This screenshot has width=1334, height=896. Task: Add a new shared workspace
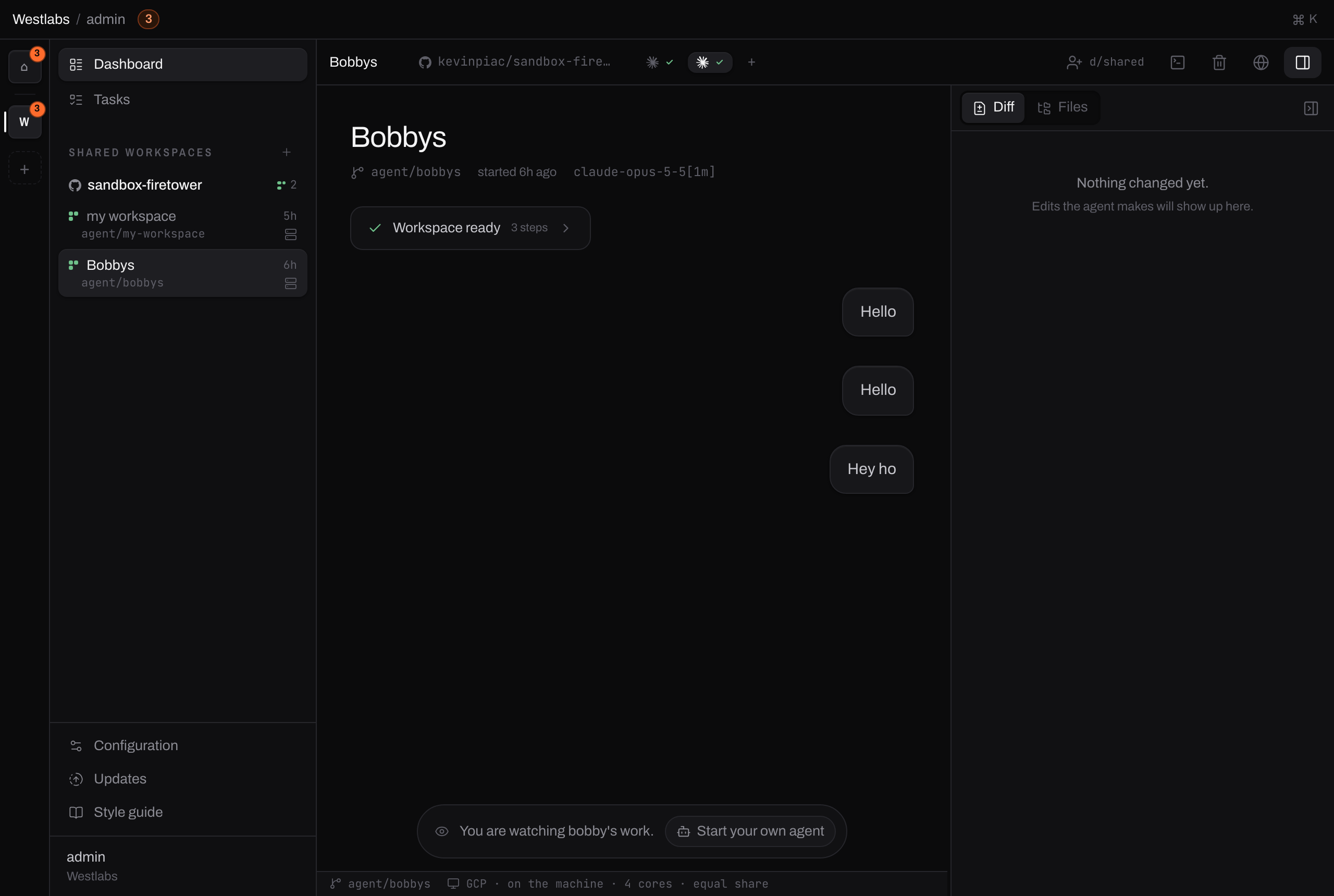pyautogui.click(x=287, y=152)
